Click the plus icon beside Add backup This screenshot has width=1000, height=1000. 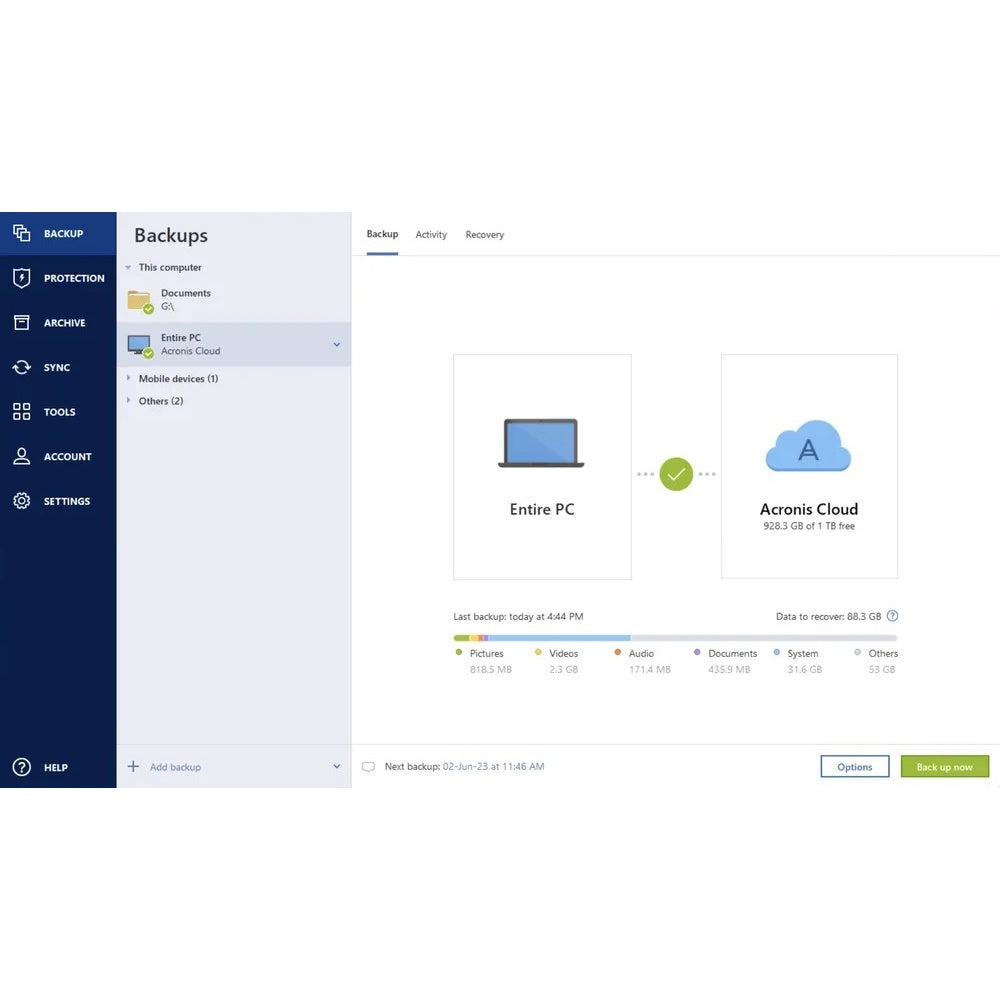(x=133, y=766)
